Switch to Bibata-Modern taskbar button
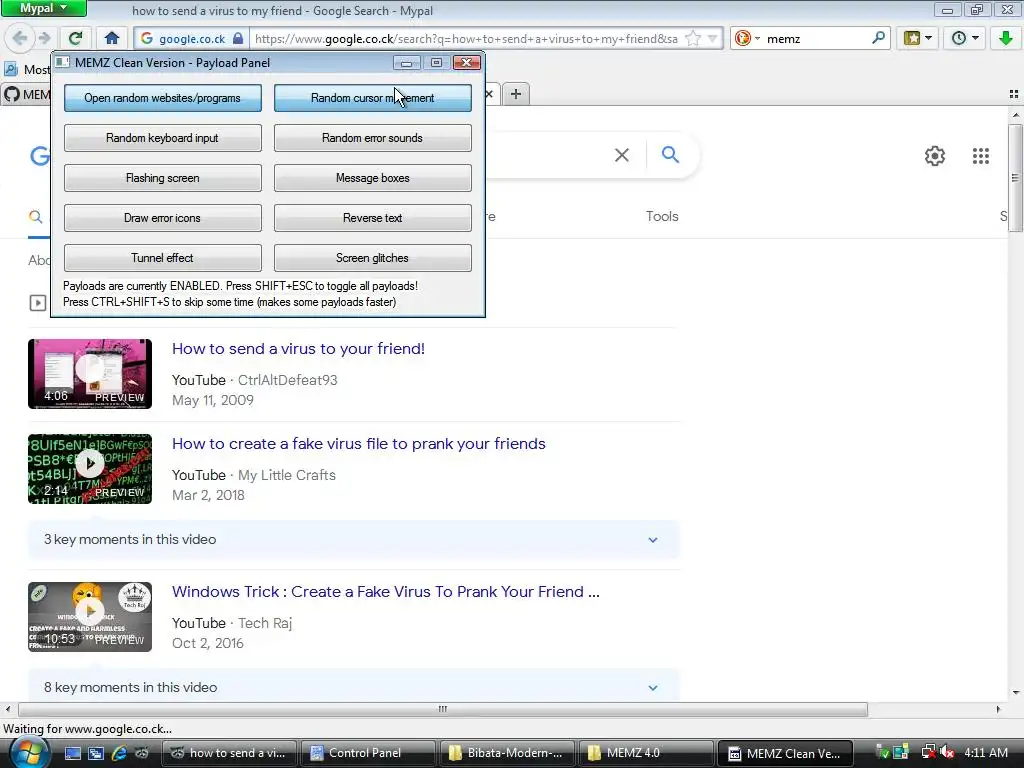 [507, 753]
